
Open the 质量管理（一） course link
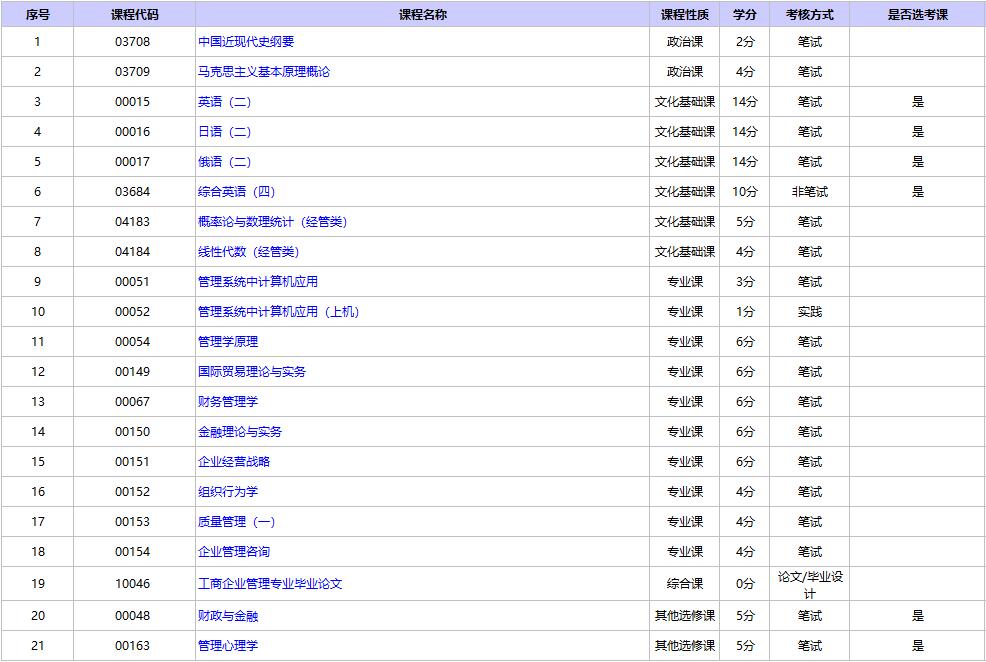tap(236, 522)
